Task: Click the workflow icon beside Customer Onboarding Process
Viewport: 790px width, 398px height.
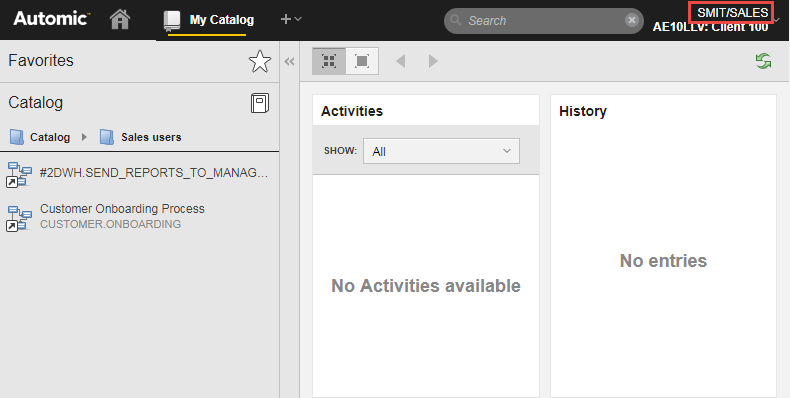Action: click(19, 218)
